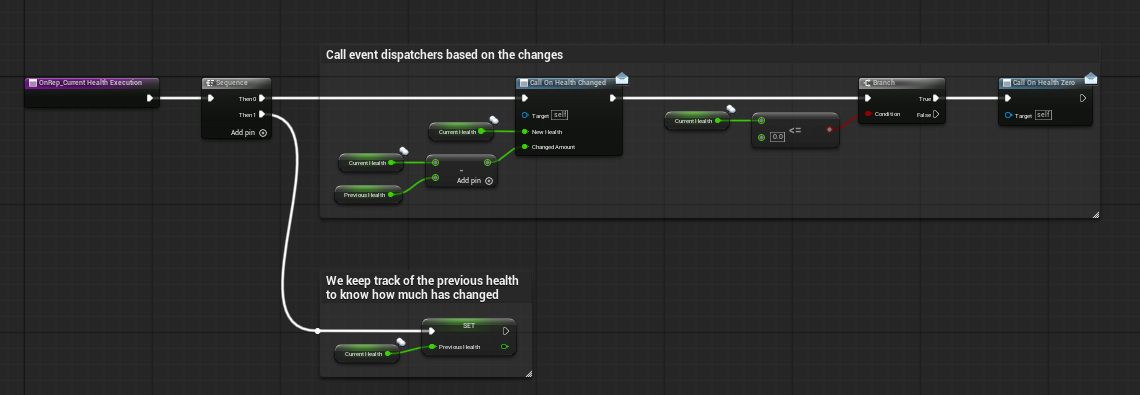This screenshot has height=395, width=1140.
Task: Click the Target pin on Call On Health Changed
Action: [525, 115]
